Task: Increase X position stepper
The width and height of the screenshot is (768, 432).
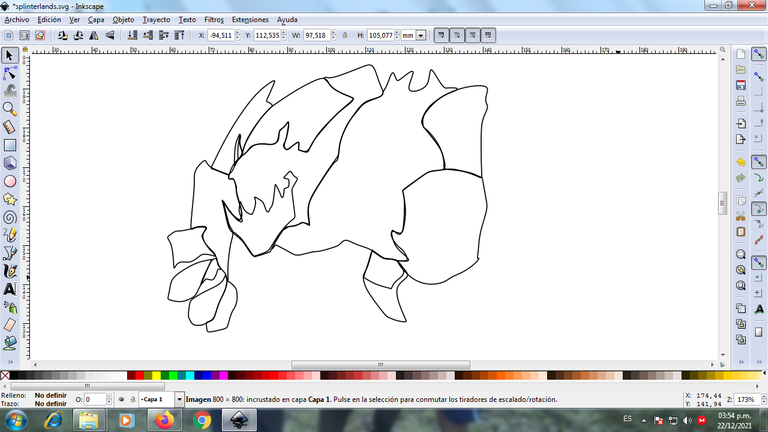Action: (238, 33)
